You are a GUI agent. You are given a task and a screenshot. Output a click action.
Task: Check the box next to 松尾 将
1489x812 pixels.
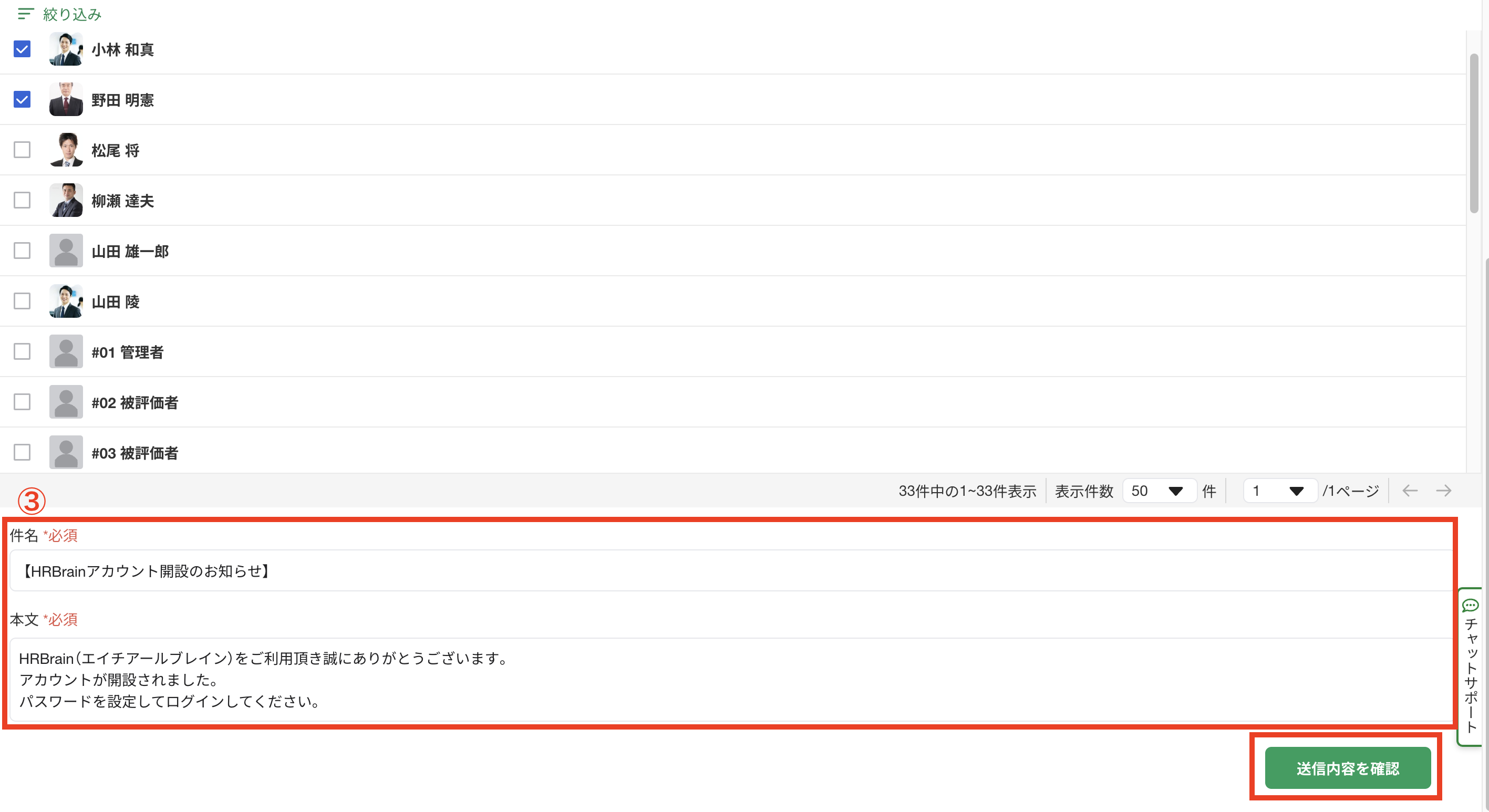click(x=22, y=150)
